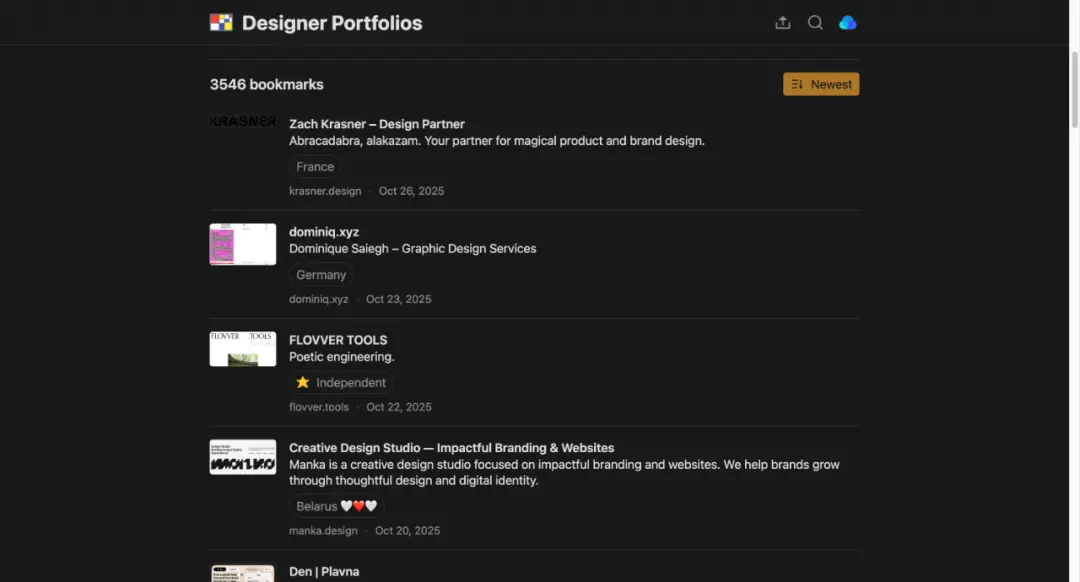1080x582 pixels.
Task: Filter by the Belarus hearts tag
Action: [336, 506]
